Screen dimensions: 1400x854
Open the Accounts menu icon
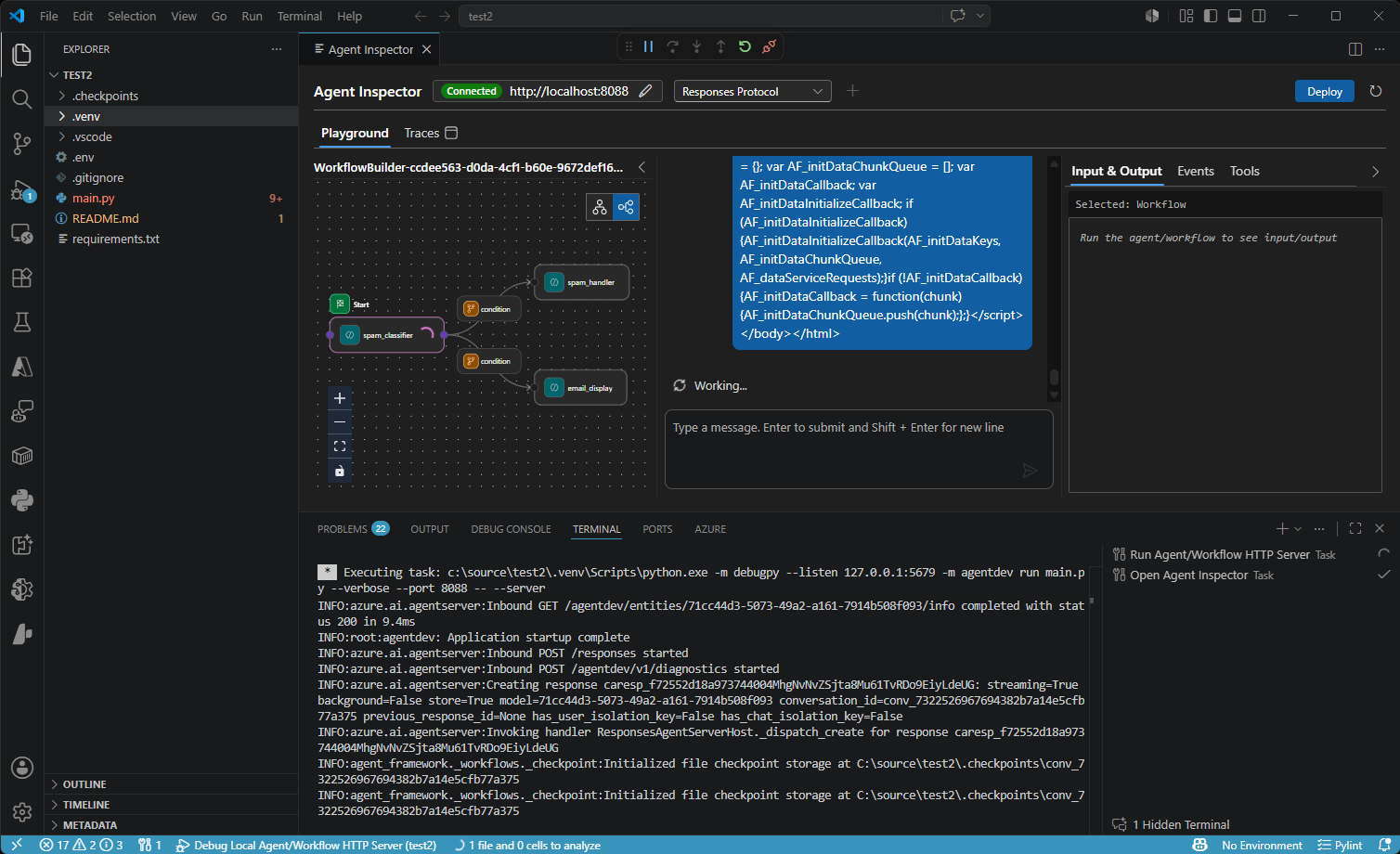[x=22, y=768]
